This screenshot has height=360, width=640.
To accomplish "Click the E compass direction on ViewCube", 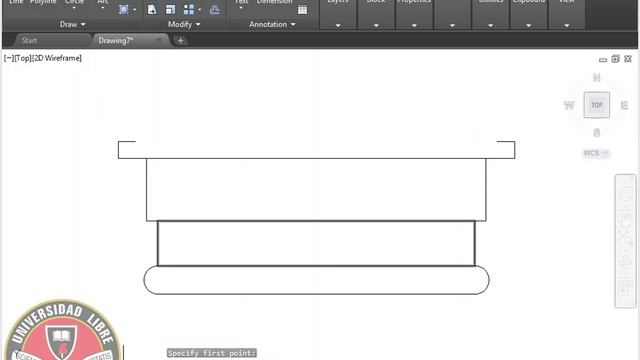I will coord(624,105).
